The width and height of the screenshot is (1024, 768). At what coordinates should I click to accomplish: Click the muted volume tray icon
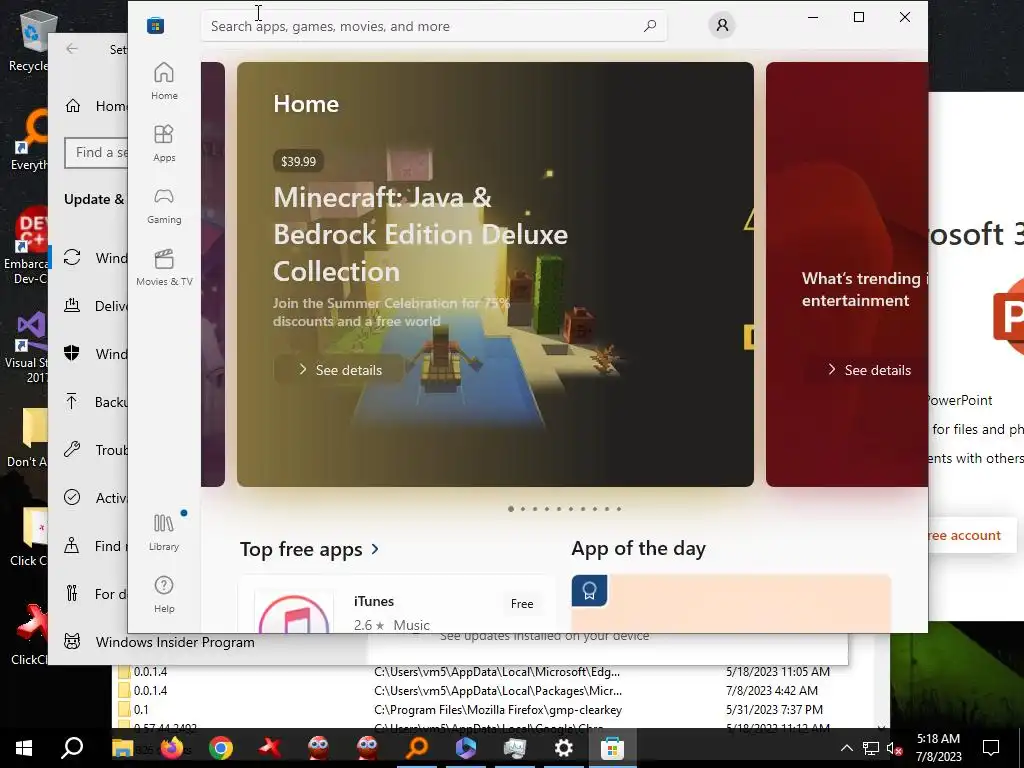tap(894, 748)
